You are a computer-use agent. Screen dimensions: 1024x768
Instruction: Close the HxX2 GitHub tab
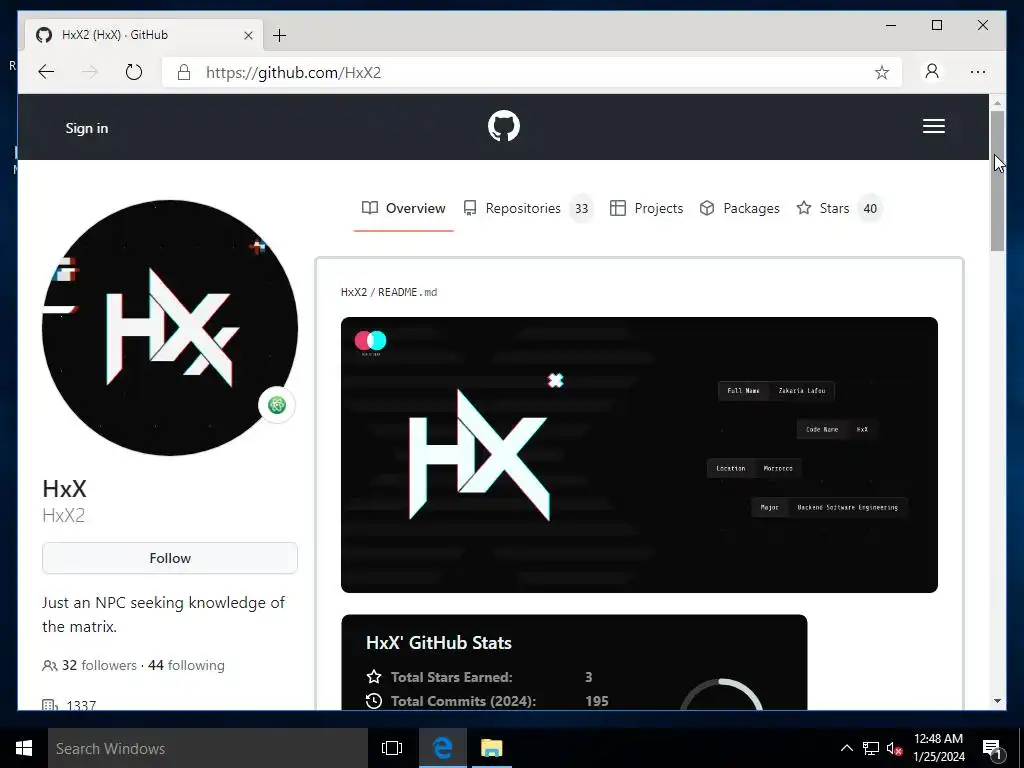(x=248, y=35)
